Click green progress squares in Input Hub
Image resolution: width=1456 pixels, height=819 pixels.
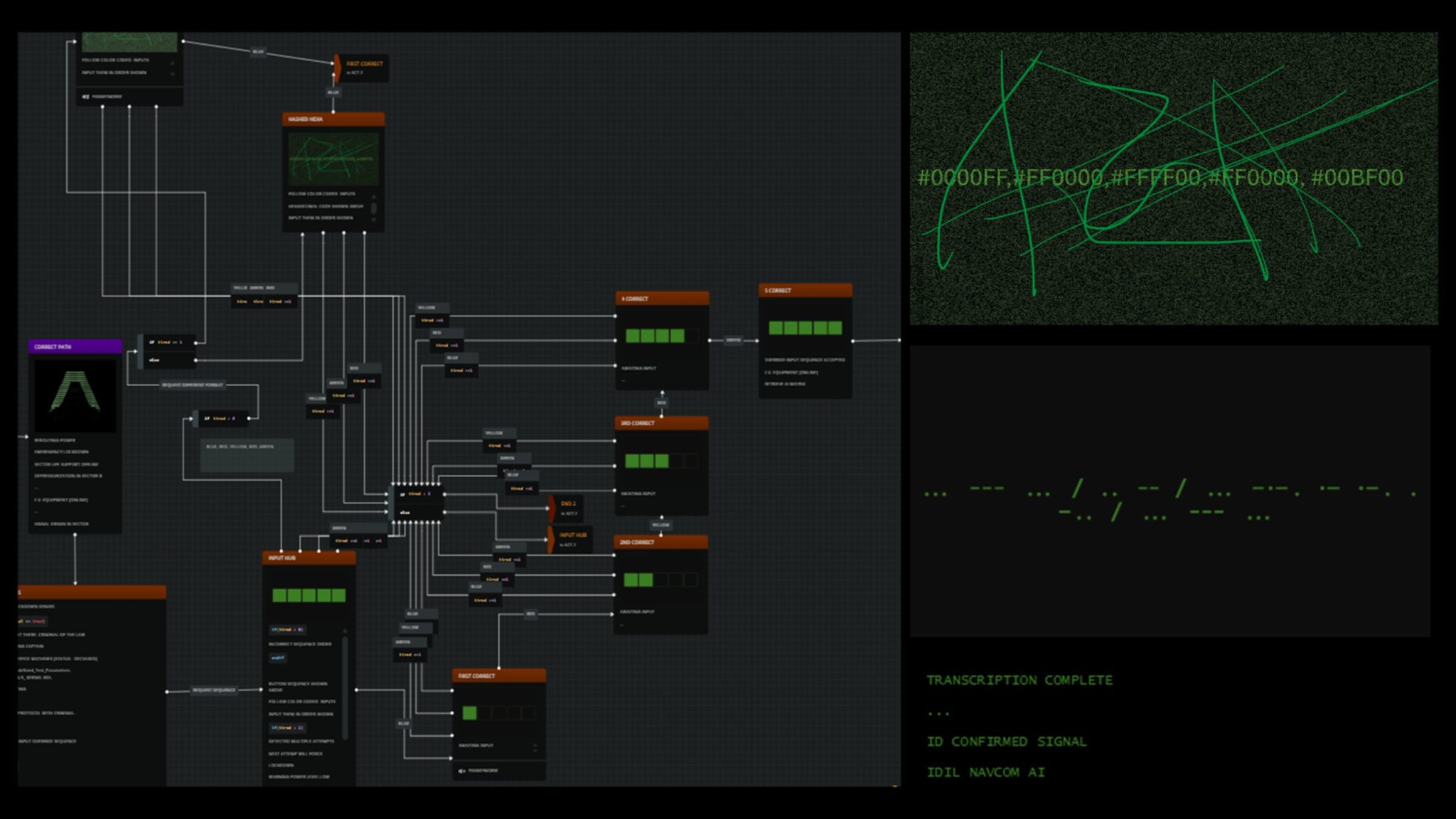click(309, 595)
